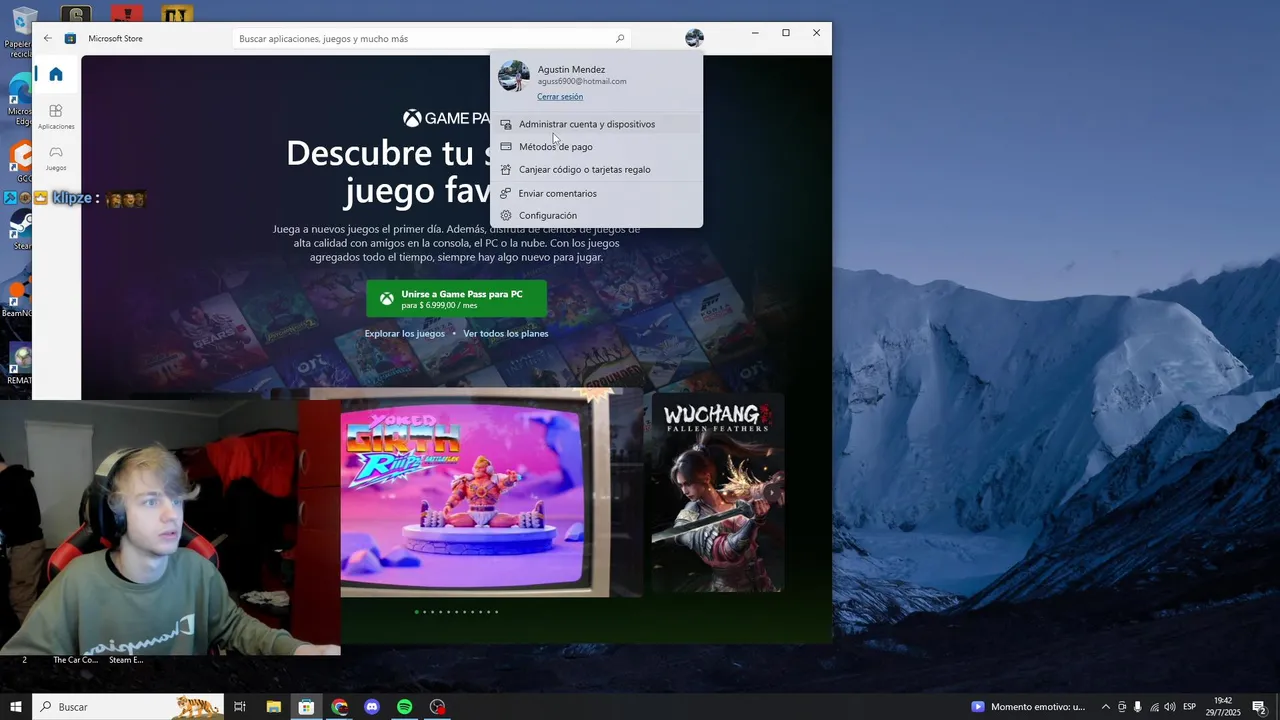Viewport: 1280px width, 720px height.
Task: Open Aplicaciones section in sidebar
Action: 56,116
